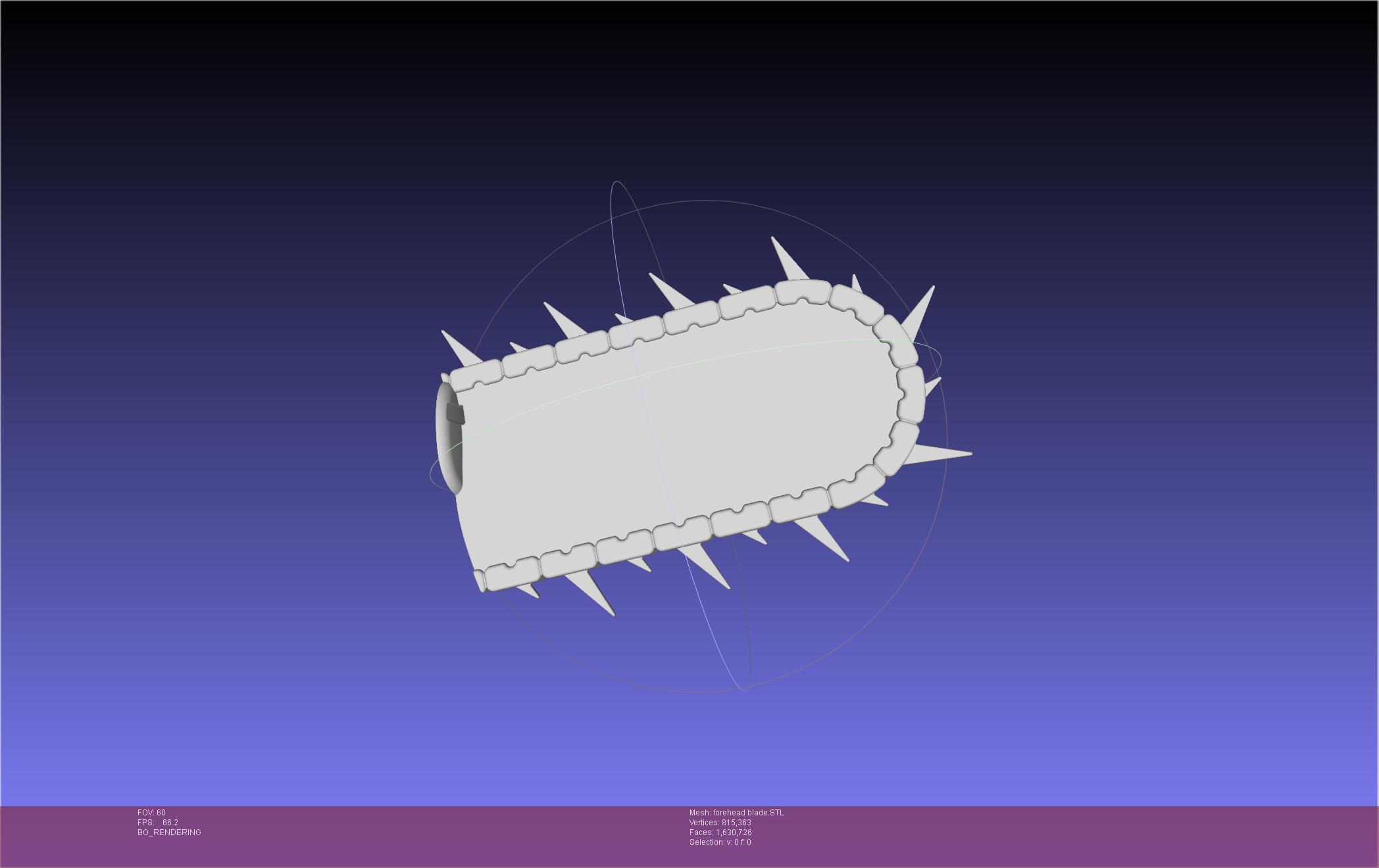Click empty dark background above the model

689,99
